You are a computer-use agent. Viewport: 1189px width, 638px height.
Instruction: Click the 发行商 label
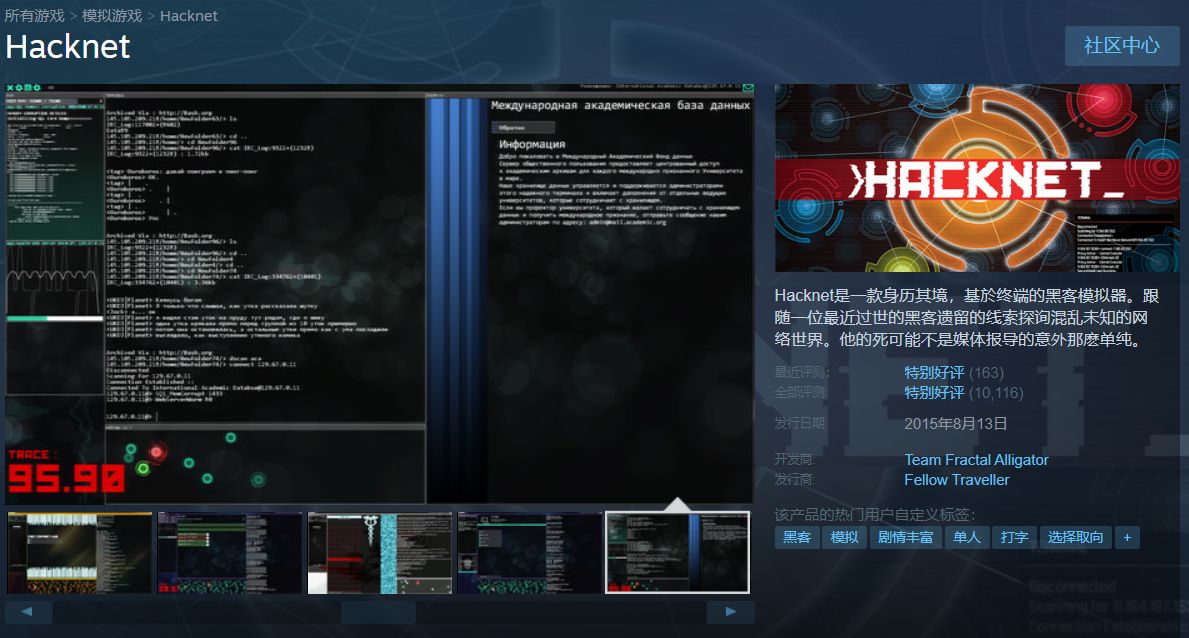[x=794, y=479]
